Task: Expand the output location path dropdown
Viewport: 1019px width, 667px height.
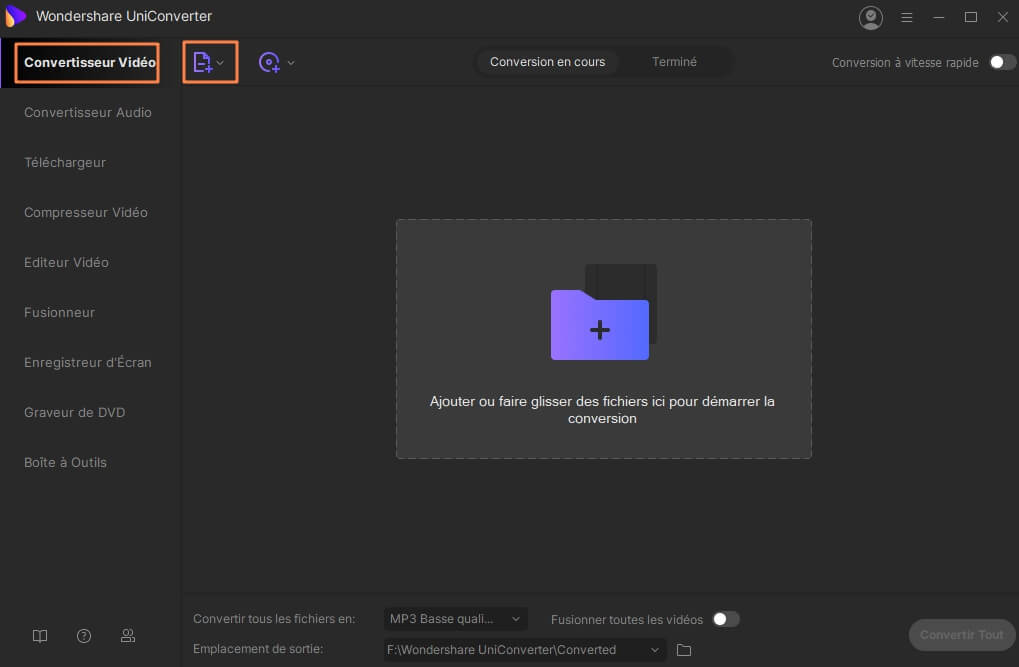Action: [655, 650]
